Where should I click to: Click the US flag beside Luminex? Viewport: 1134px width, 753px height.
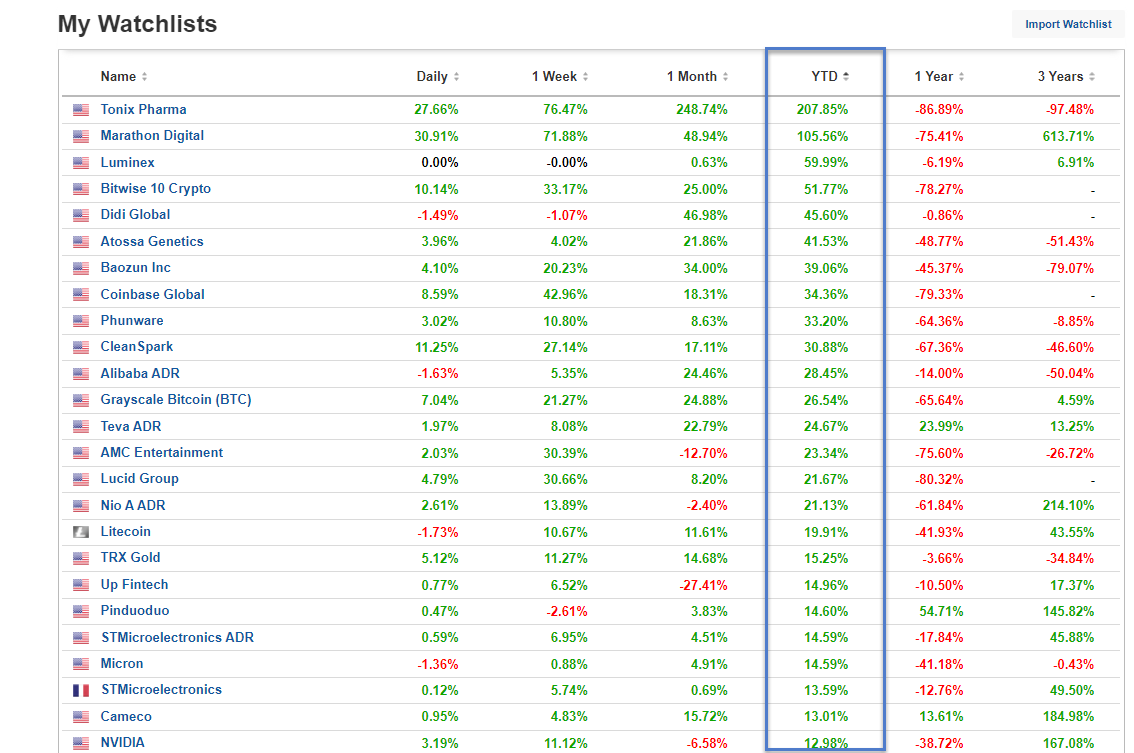[81, 163]
